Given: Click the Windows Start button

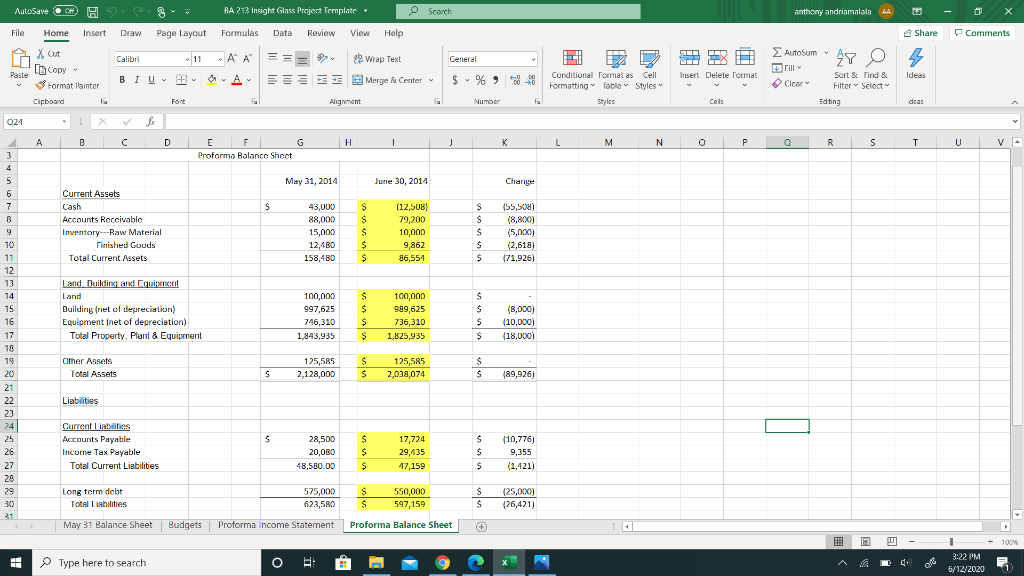Looking at the screenshot, I should click(x=16, y=562).
